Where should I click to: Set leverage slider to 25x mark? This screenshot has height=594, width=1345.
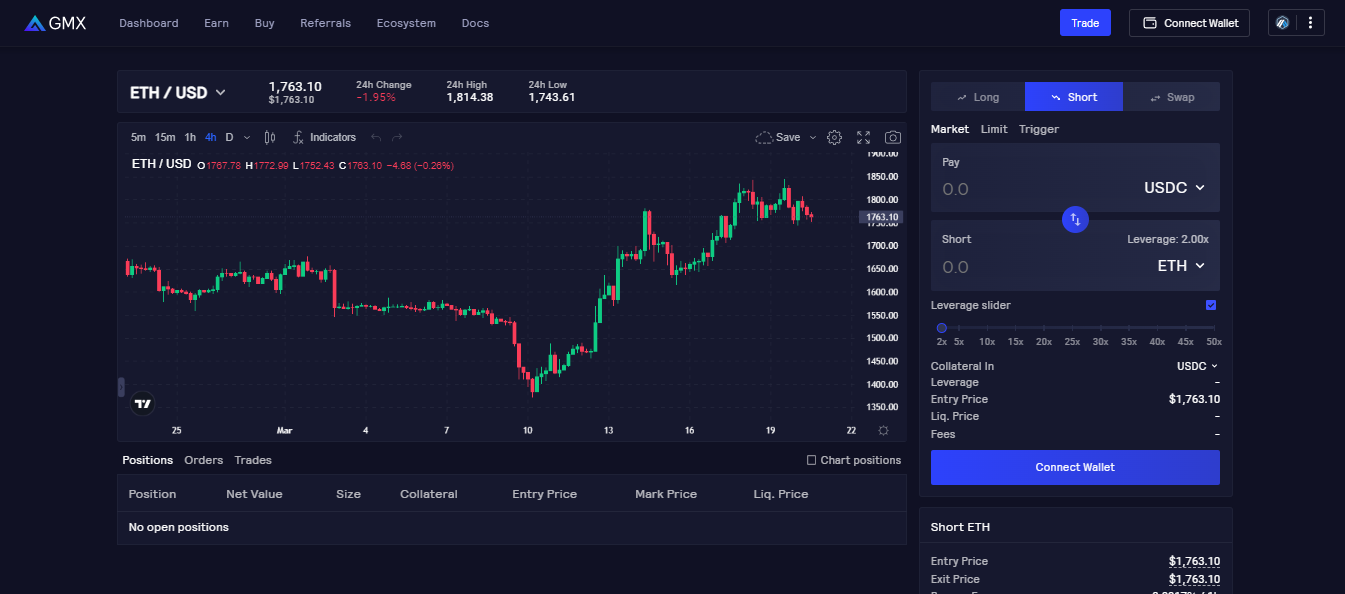pyautogui.click(x=1072, y=328)
